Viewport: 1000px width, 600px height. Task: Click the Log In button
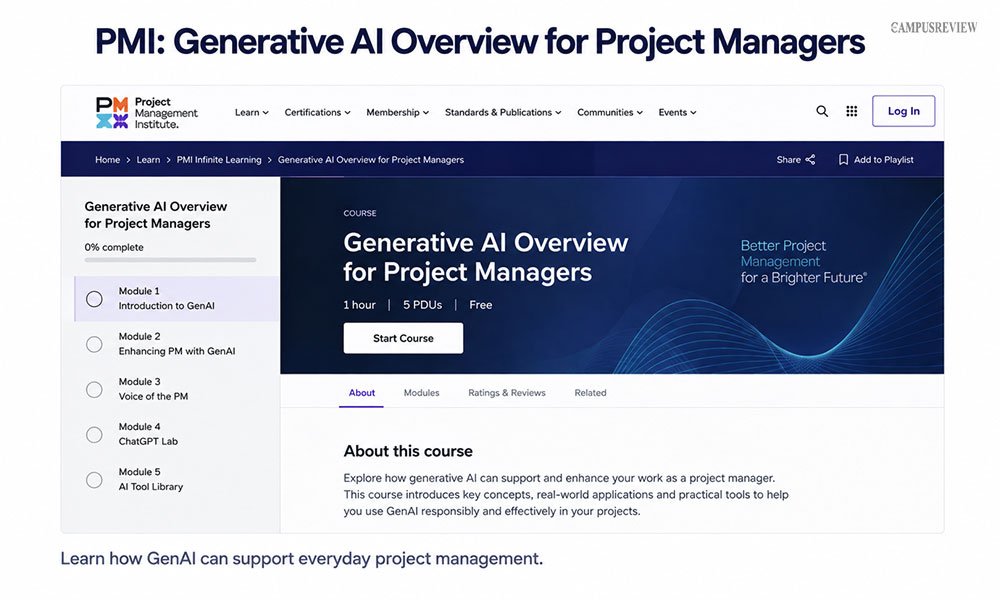tap(904, 111)
